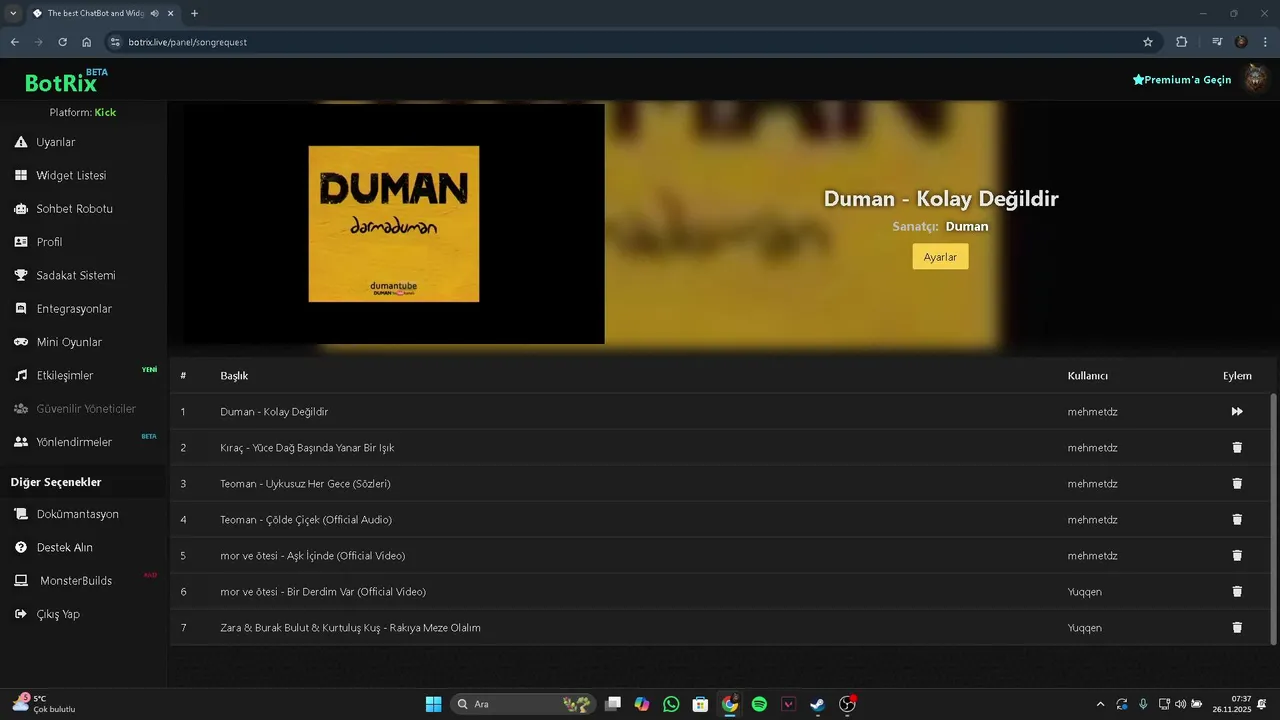The image size is (1280, 720).
Task: Click Yuqqen in Bir Derdim Var row
Action: (x=1085, y=592)
